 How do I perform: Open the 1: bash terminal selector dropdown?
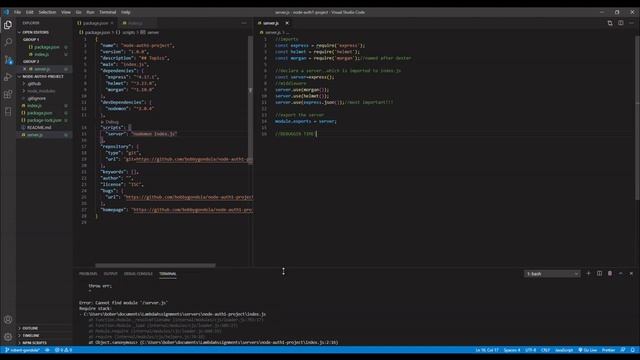[x=552, y=274]
